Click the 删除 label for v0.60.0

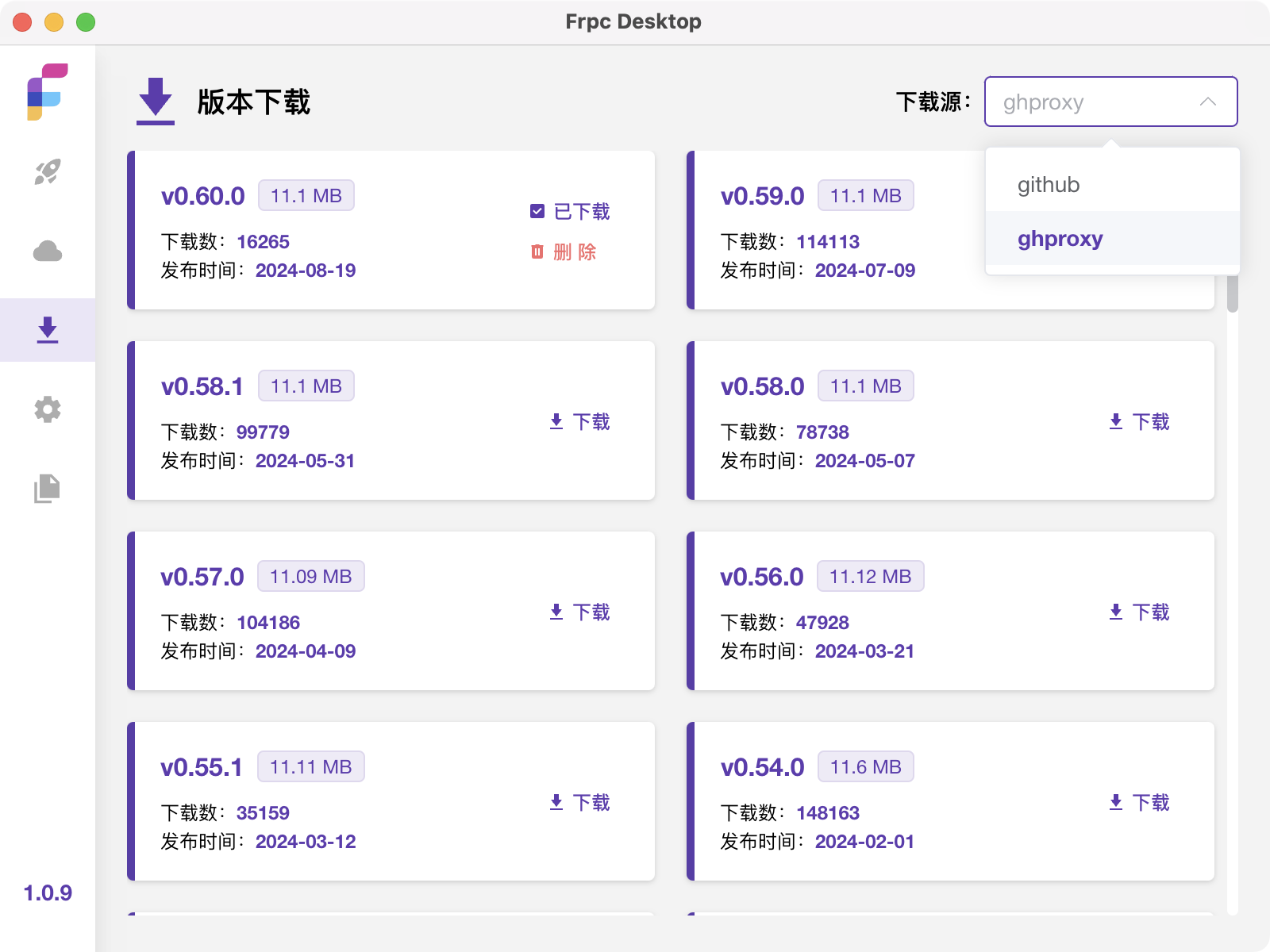point(575,252)
